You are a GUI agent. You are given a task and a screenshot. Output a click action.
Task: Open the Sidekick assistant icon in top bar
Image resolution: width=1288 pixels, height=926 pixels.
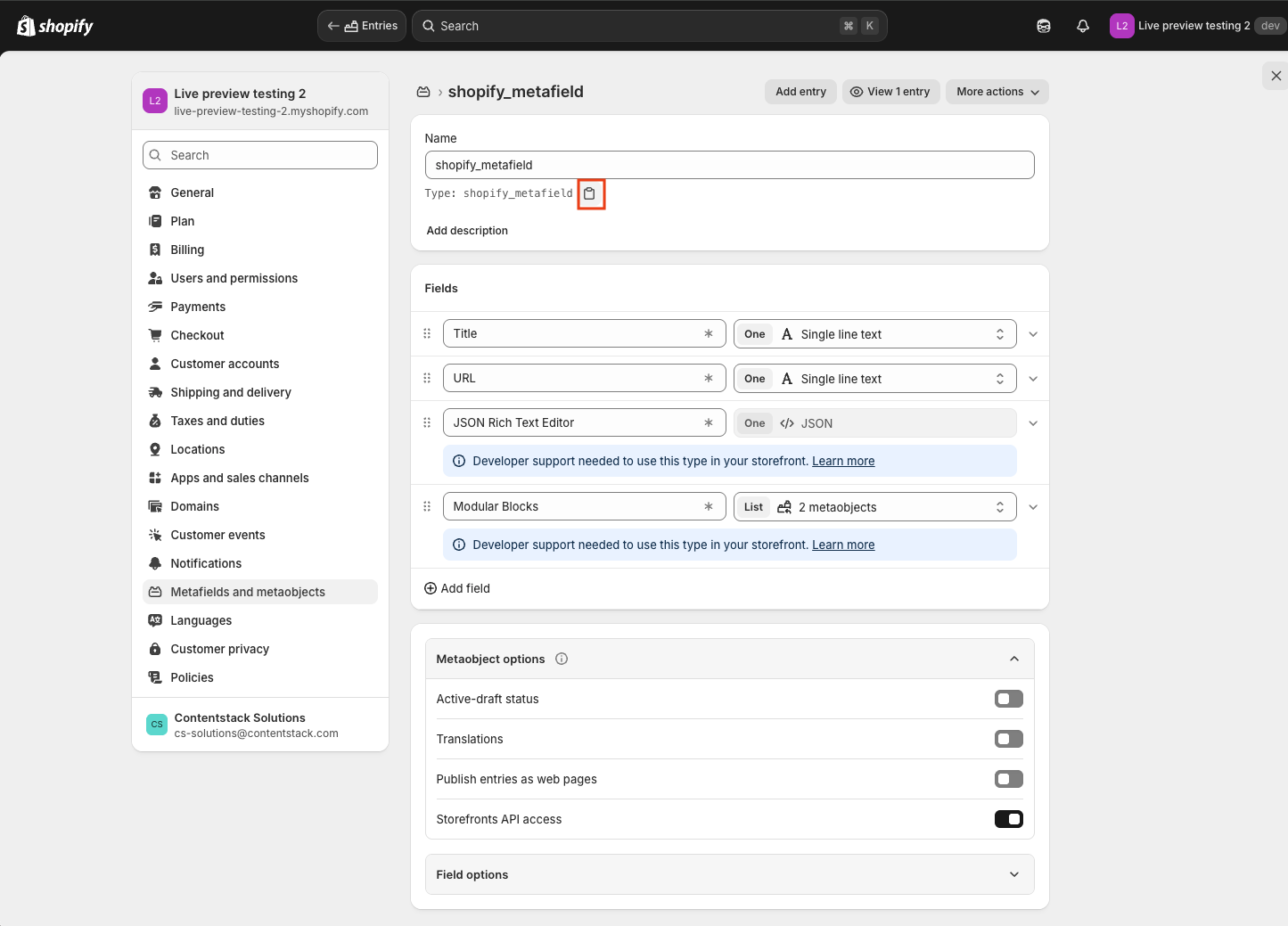coord(1043,26)
